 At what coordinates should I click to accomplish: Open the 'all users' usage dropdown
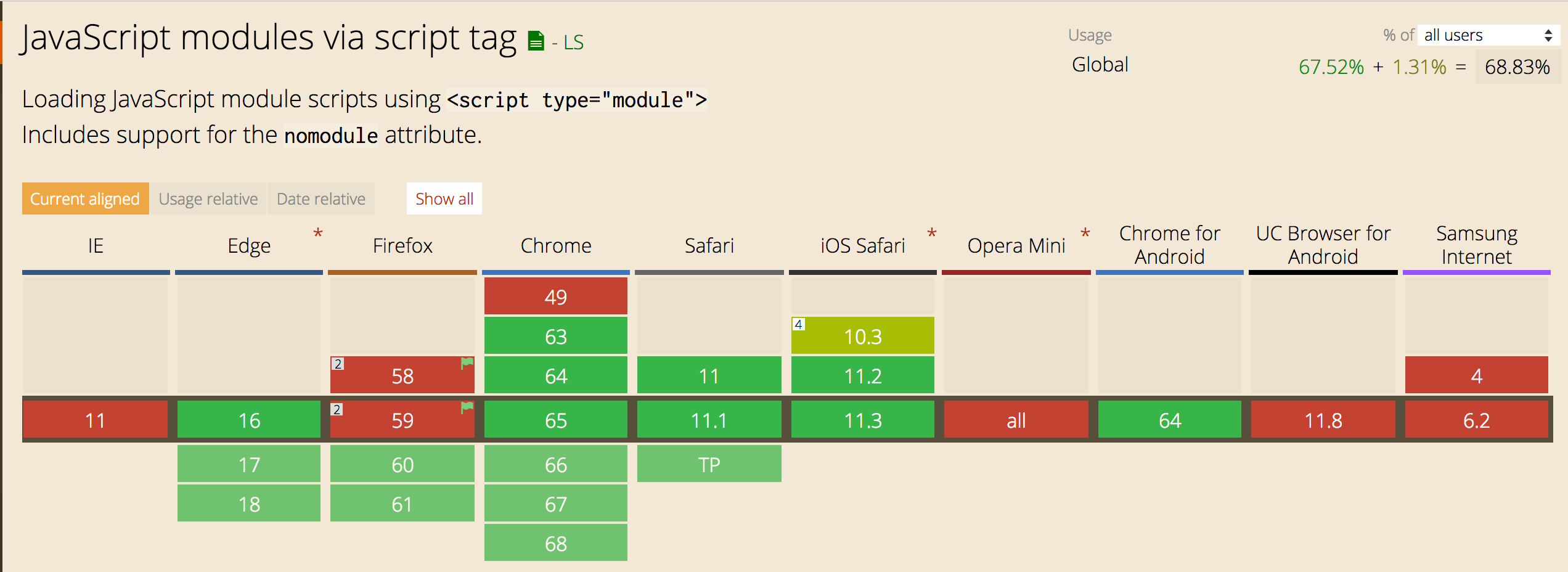tap(1487, 35)
